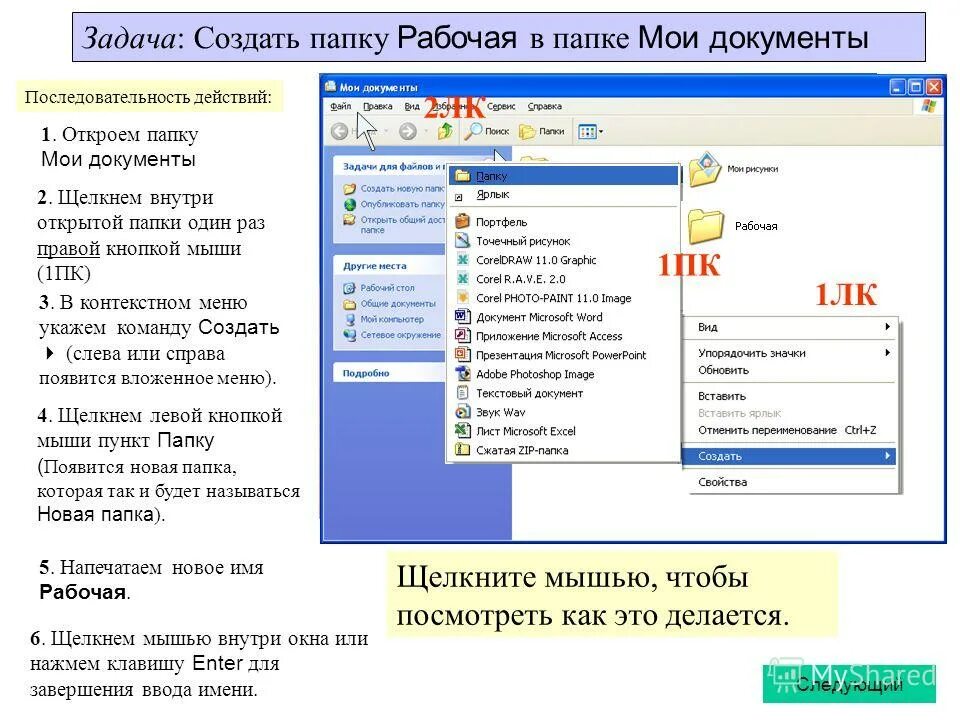This screenshot has width=960, height=720.
Task: Choose Портфель from the submenu
Action: [564, 222]
